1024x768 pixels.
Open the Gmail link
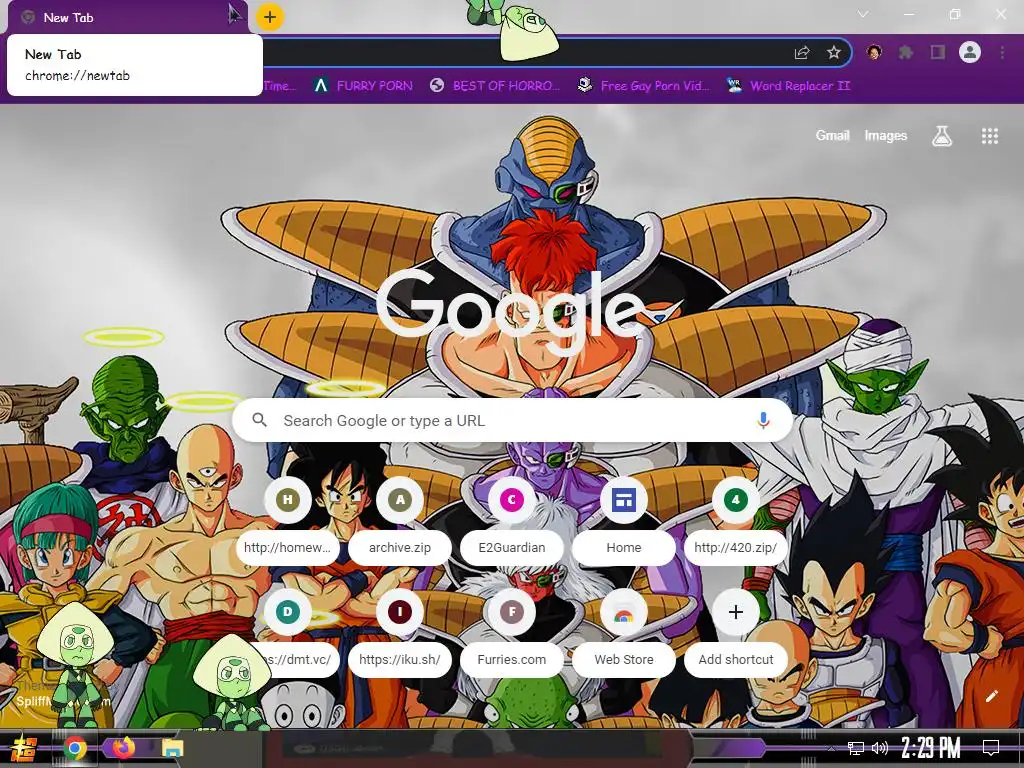pyautogui.click(x=832, y=135)
